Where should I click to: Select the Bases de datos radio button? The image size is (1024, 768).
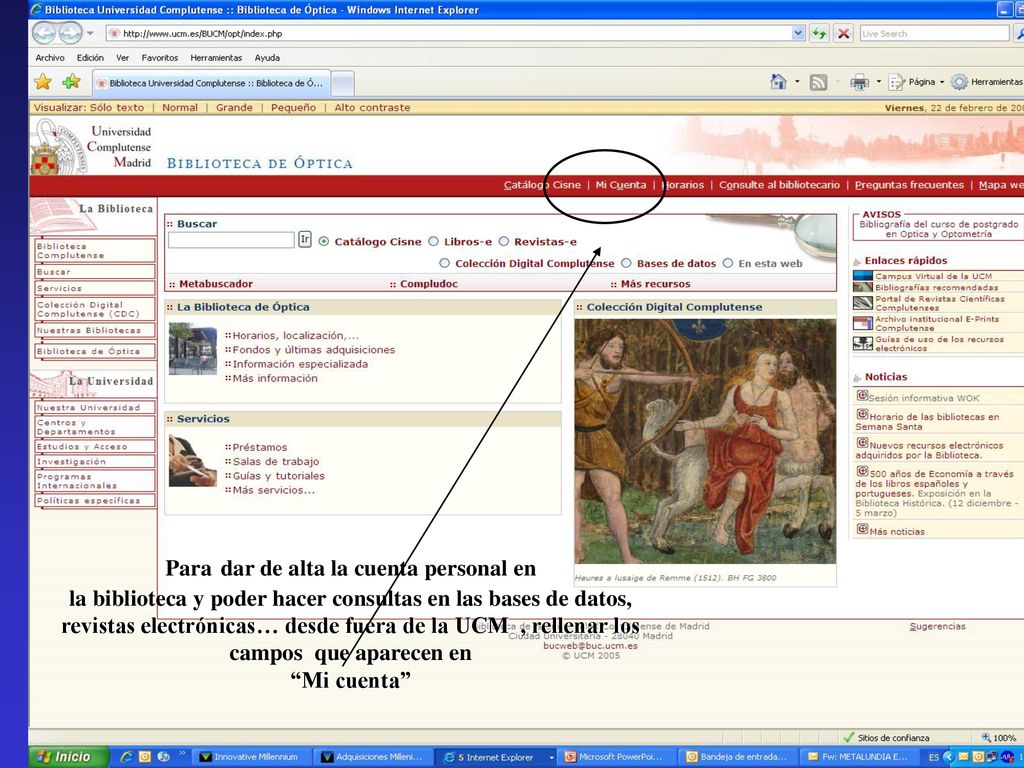point(626,263)
